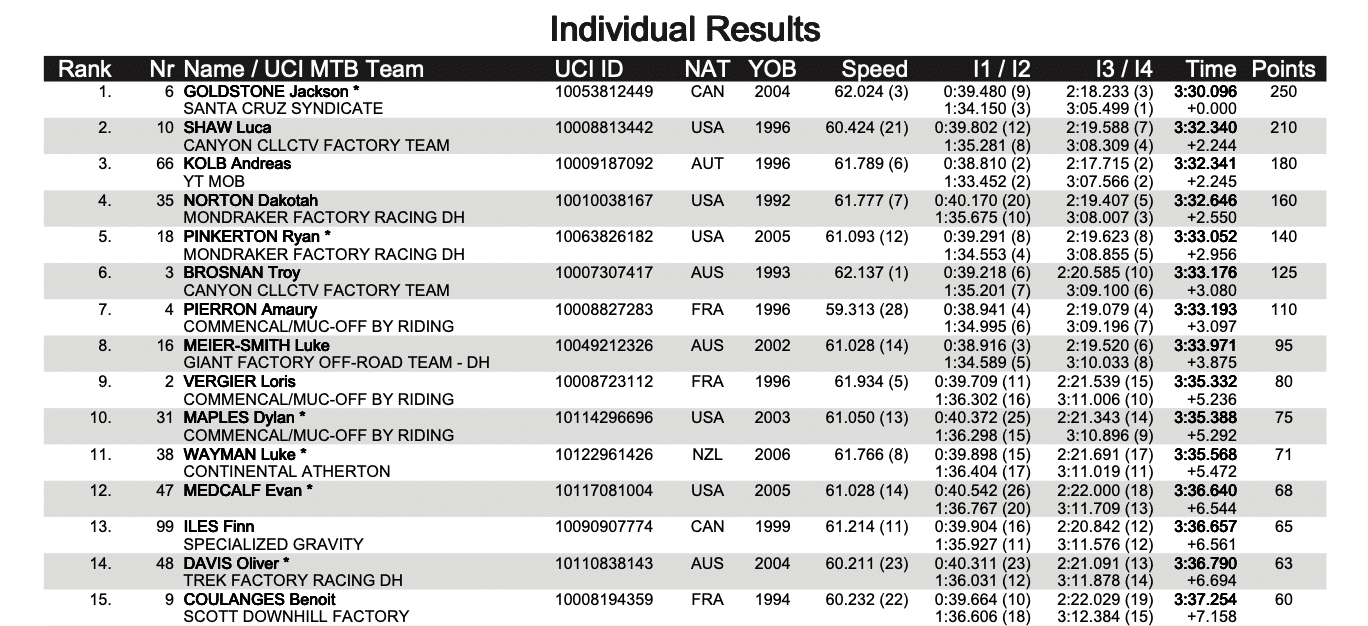Click the NAT column header

pyautogui.click(x=707, y=69)
